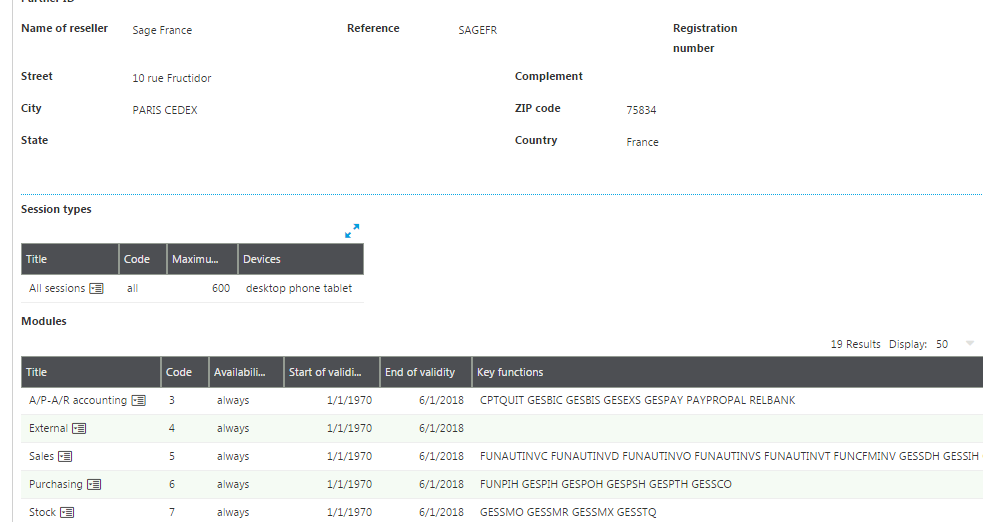
Task: Click the PARIS CEDEX city value
Action: (x=165, y=110)
